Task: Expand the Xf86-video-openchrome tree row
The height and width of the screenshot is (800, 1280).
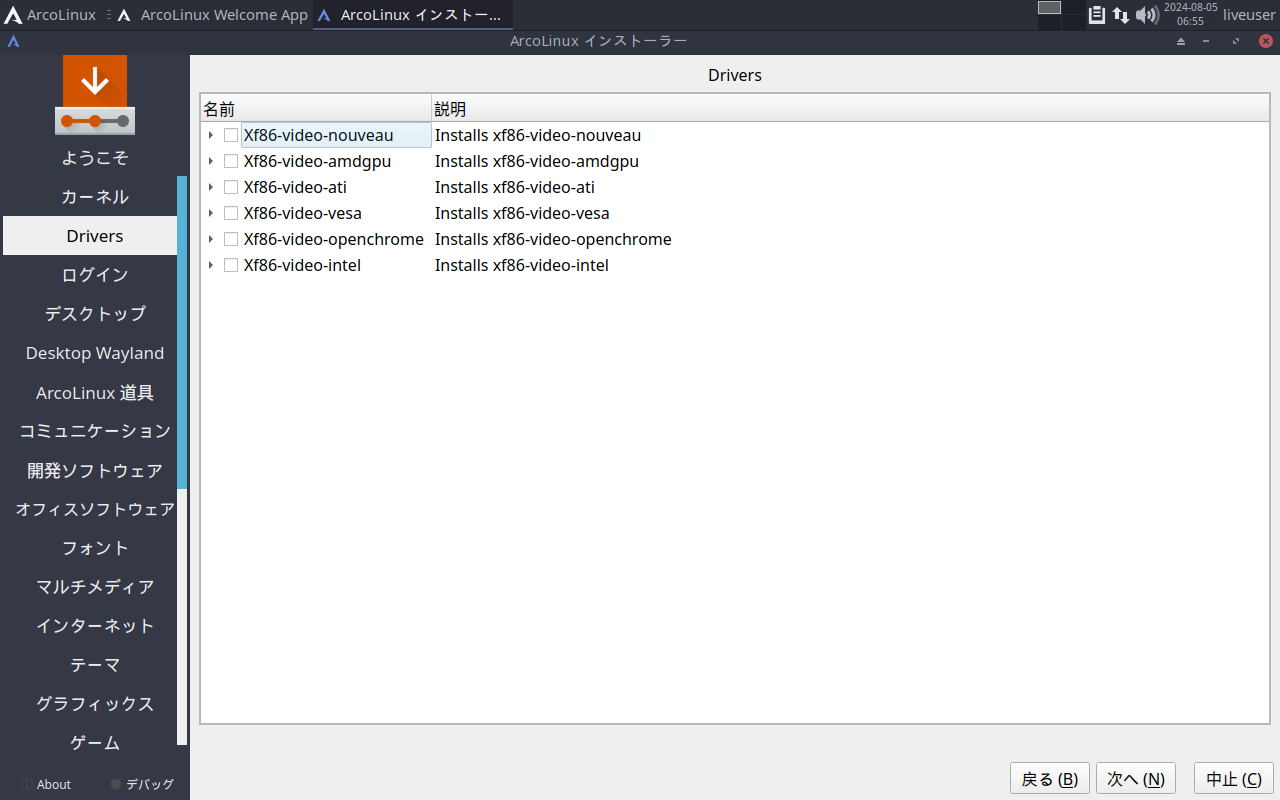Action: click(210, 239)
